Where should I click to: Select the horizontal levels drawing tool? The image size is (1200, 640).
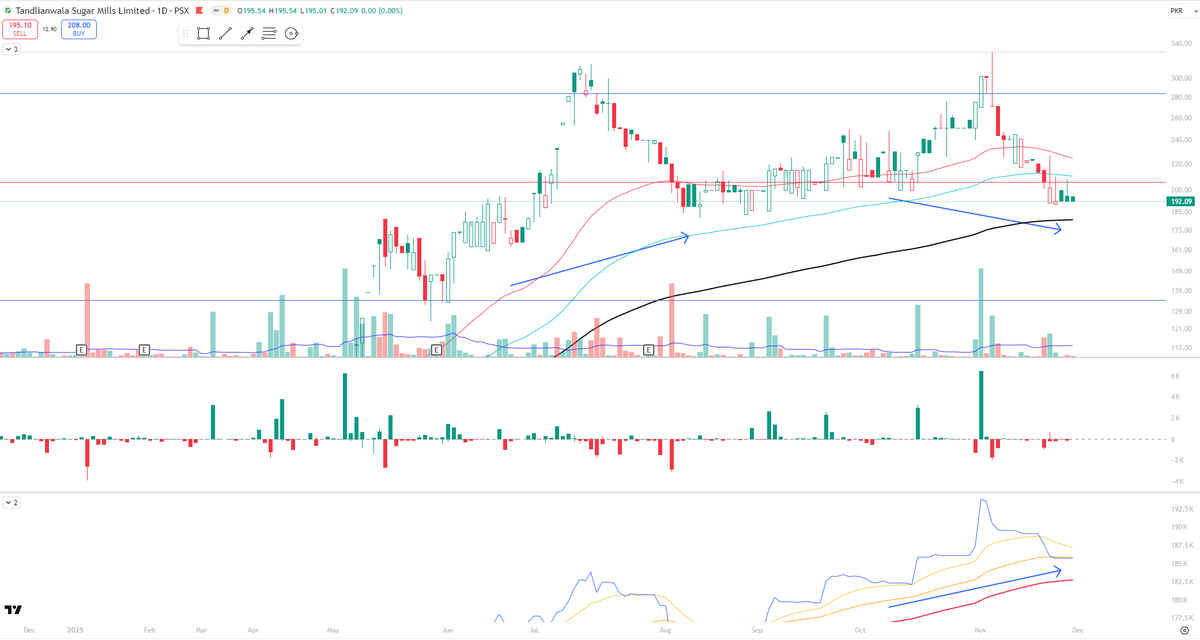point(269,33)
